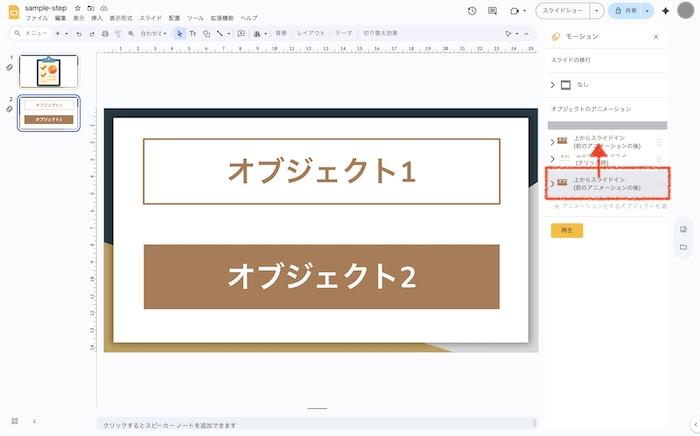Open the ヘルプ menu
700x436 pixels.
(249, 18)
